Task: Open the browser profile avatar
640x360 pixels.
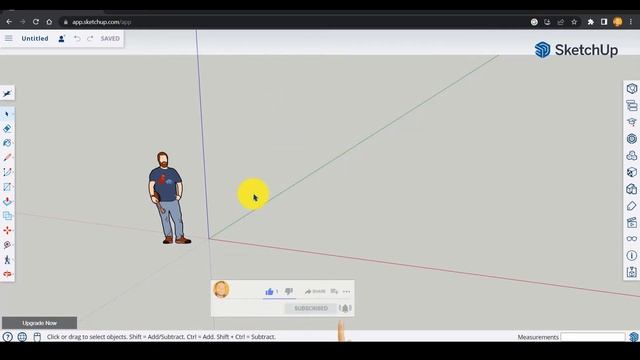Action: pos(618,22)
